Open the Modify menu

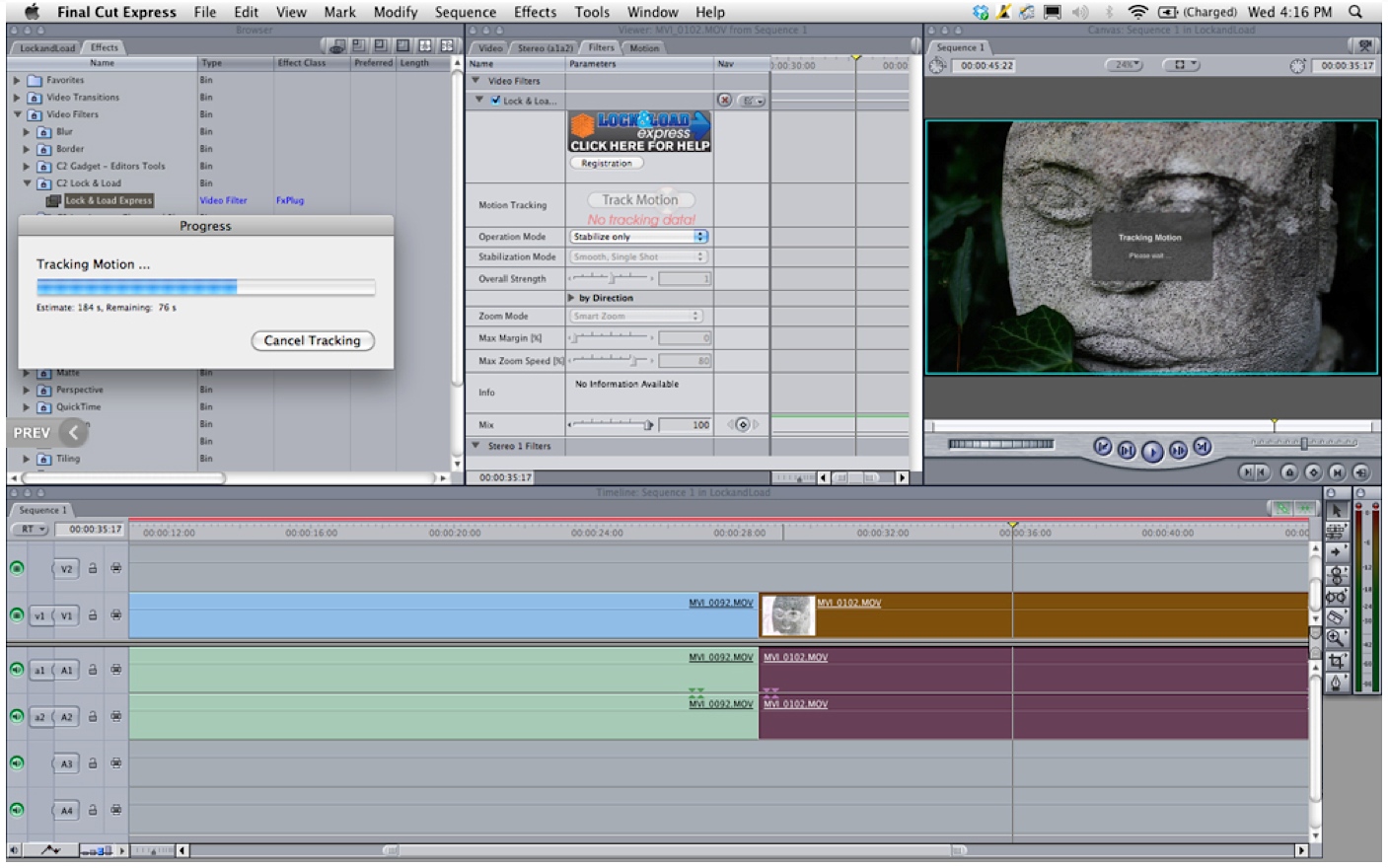(x=396, y=12)
